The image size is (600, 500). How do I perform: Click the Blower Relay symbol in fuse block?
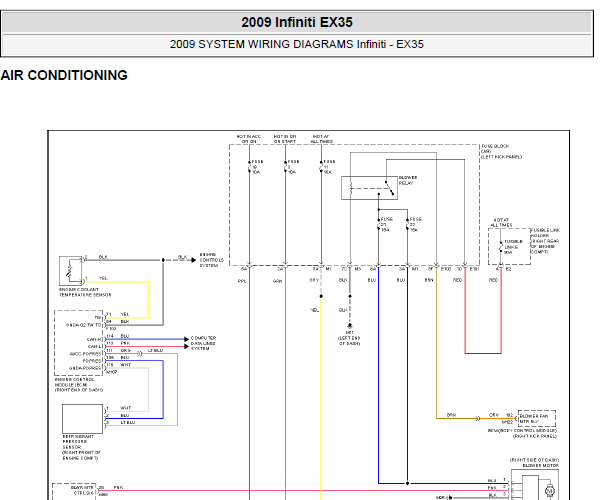[x=369, y=187]
